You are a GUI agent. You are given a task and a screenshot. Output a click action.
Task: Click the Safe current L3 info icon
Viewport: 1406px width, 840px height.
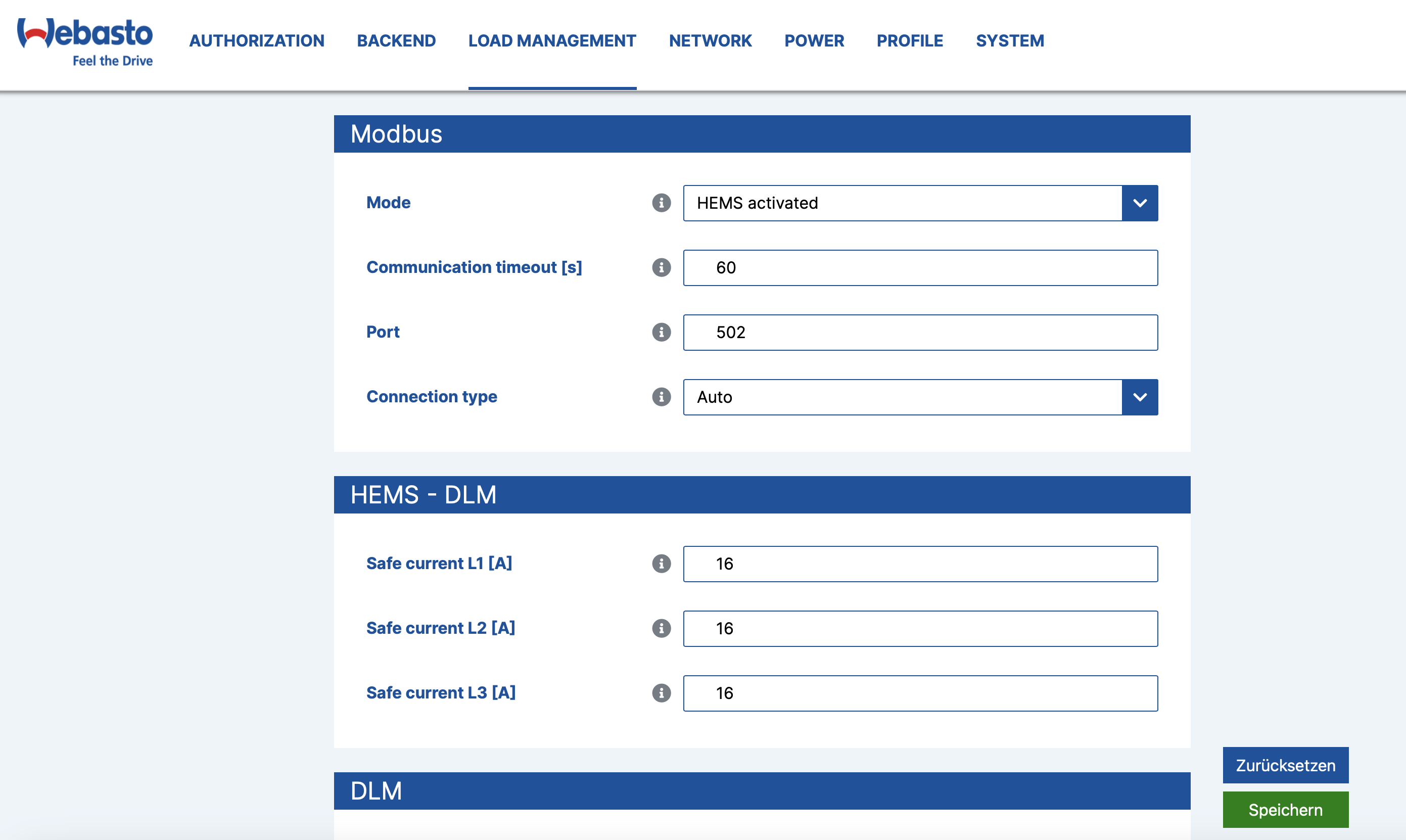pyautogui.click(x=661, y=693)
